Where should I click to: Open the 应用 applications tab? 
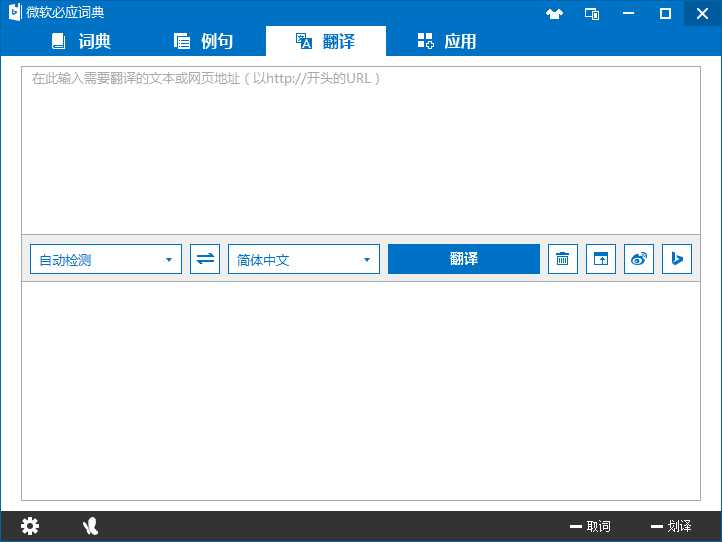point(447,41)
